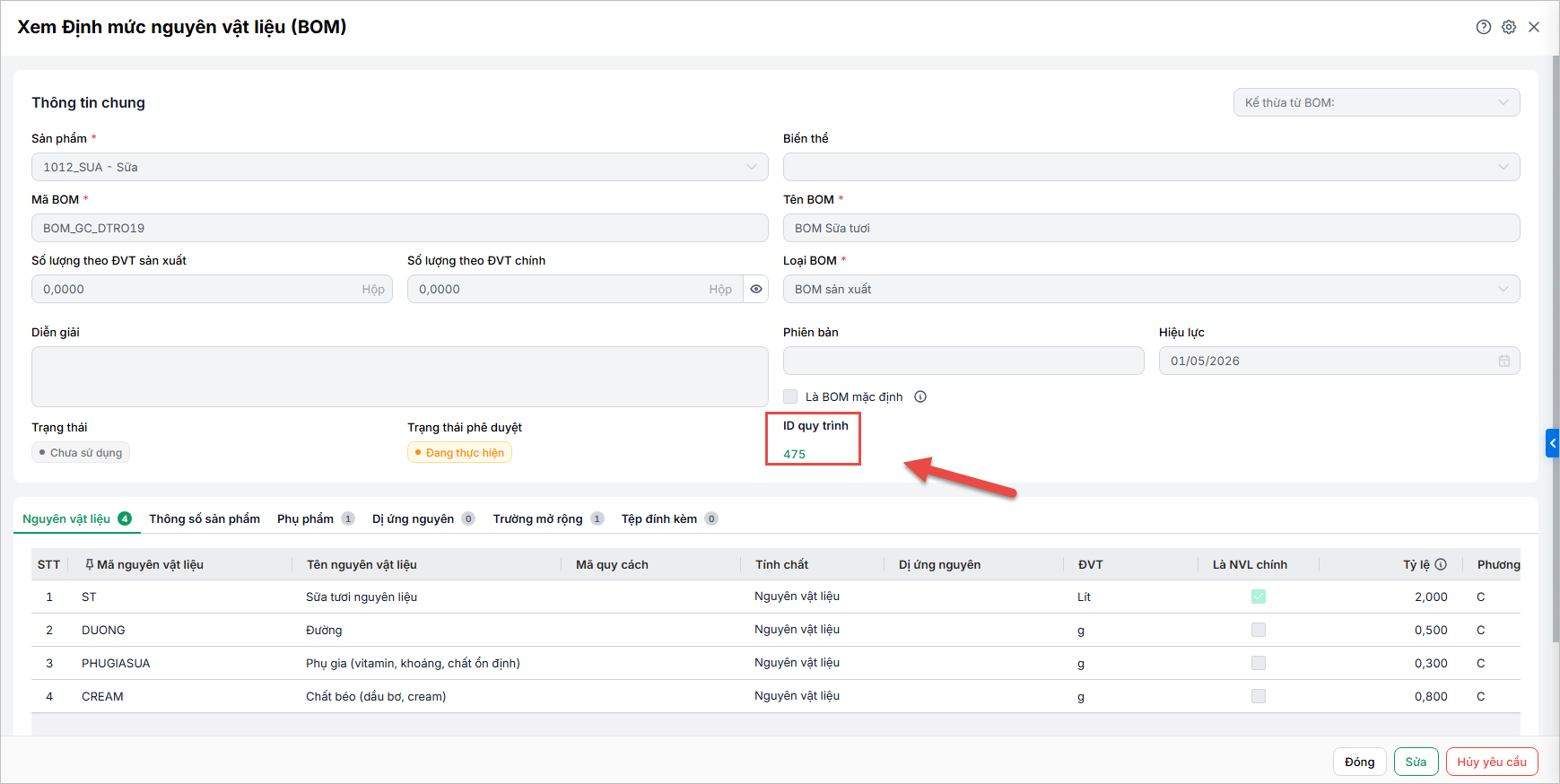Switch to the Dị ứng nguyên tab
Image resolution: width=1560 pixels, height=784 pixels.
(423, 518)
